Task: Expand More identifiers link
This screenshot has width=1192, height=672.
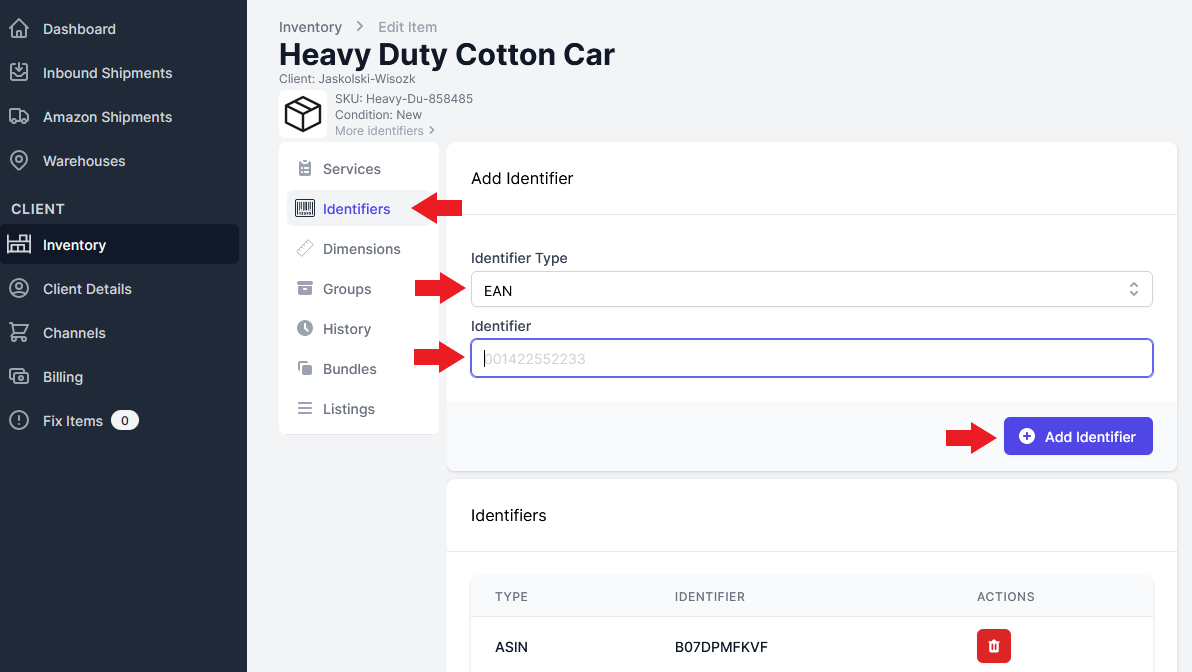Action: click(x=385, y=131)
